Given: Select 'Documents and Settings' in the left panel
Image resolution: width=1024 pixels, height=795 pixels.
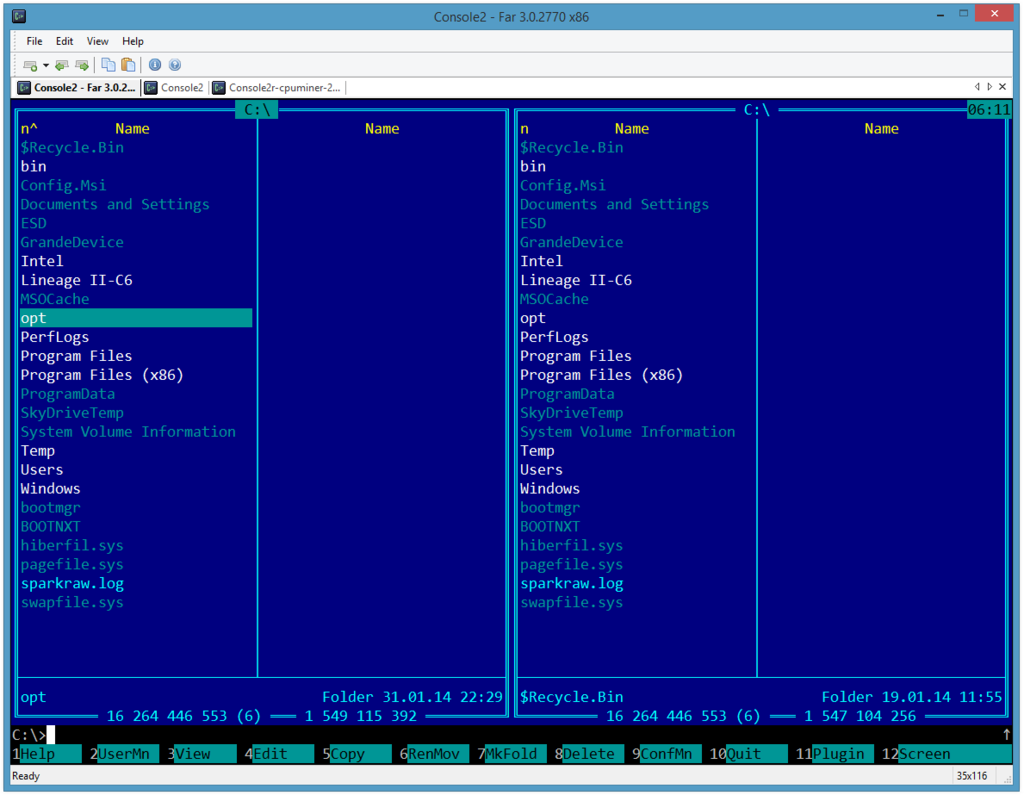Looking at the screenshot, I should [x=115, y=204].
